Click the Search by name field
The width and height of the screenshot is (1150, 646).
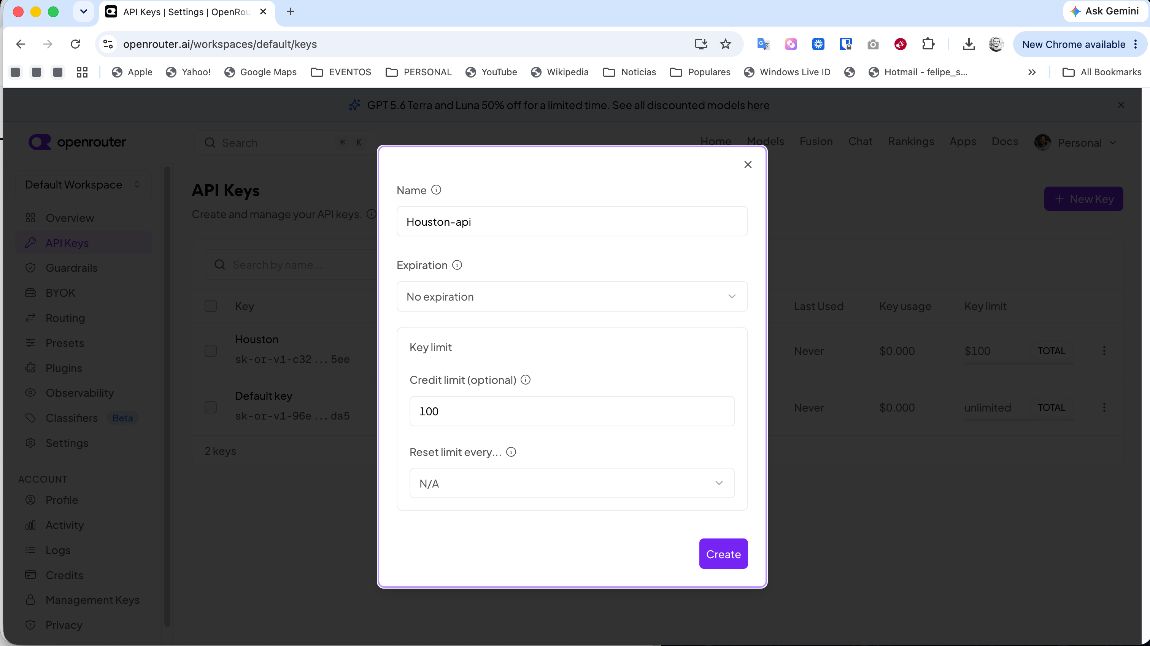[x=293, y=265]
